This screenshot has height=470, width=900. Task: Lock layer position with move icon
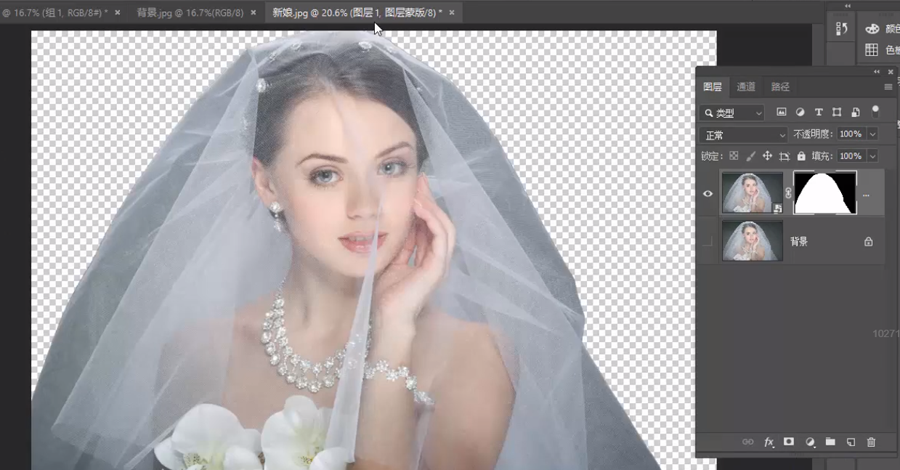pos(767,156)
